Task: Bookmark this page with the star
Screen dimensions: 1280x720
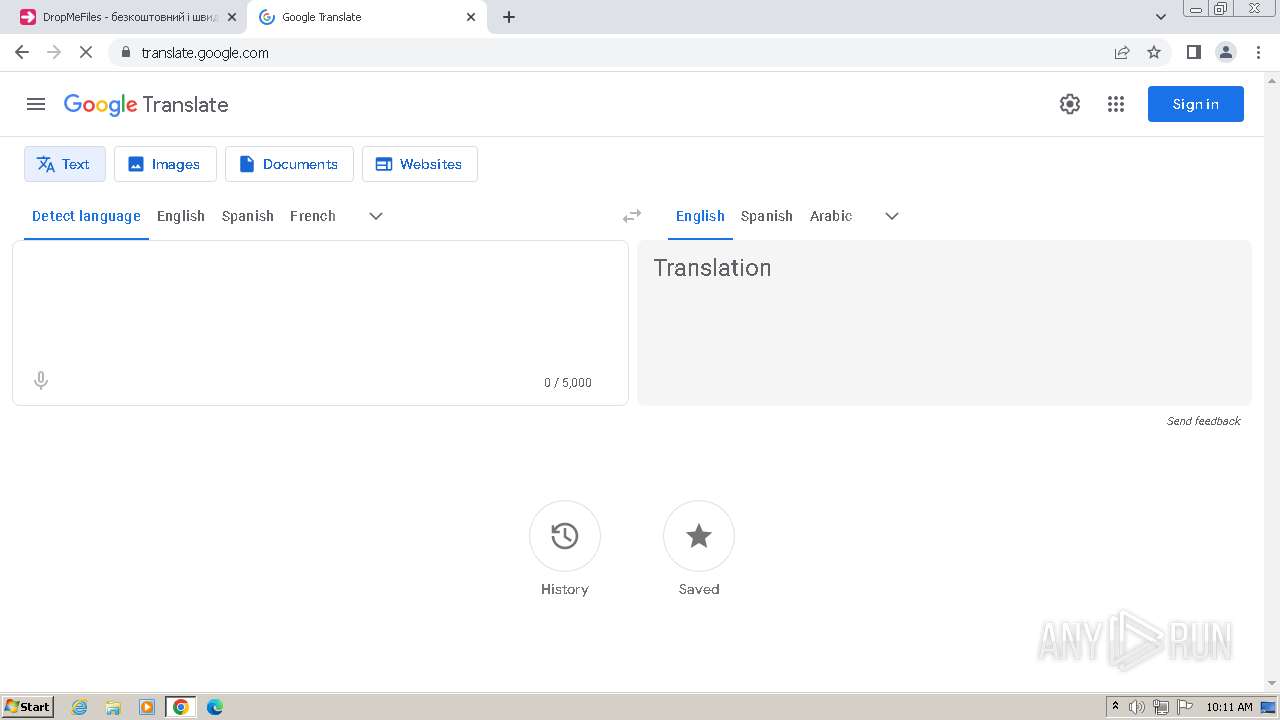Action: (x=1154, y=52)
